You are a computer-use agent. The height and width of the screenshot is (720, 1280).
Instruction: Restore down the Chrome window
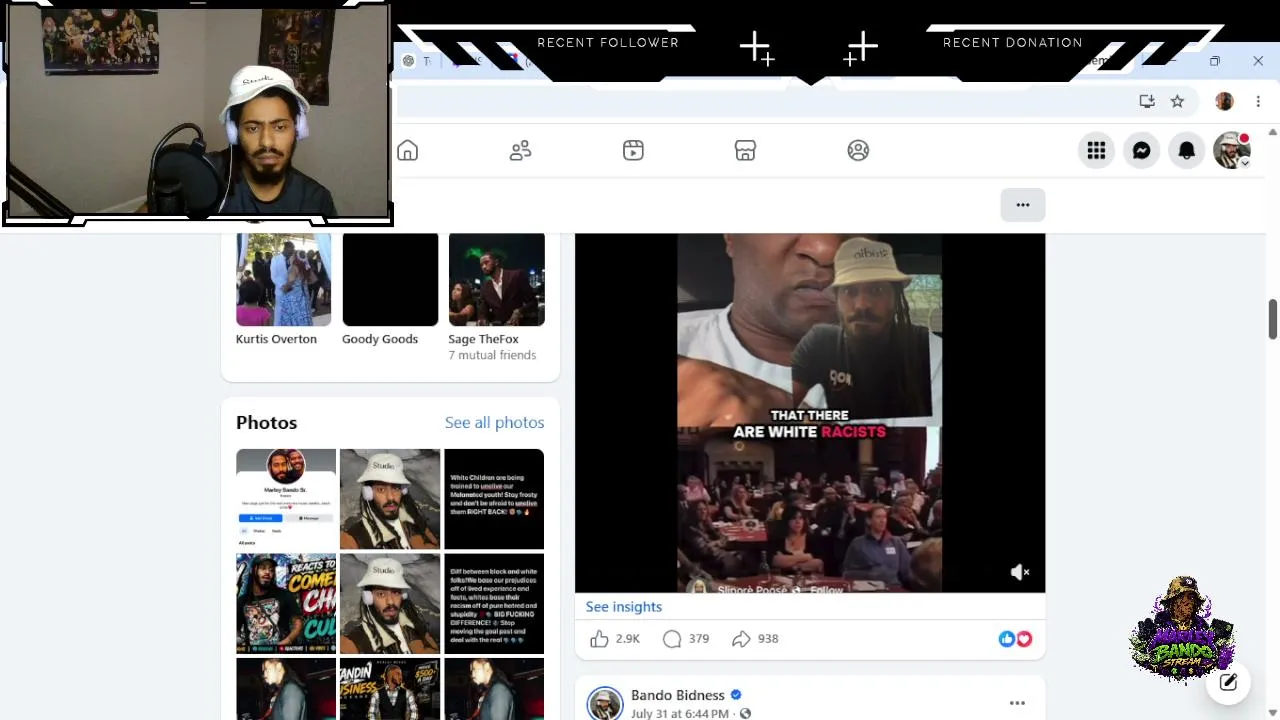(x=1214, y=61)
